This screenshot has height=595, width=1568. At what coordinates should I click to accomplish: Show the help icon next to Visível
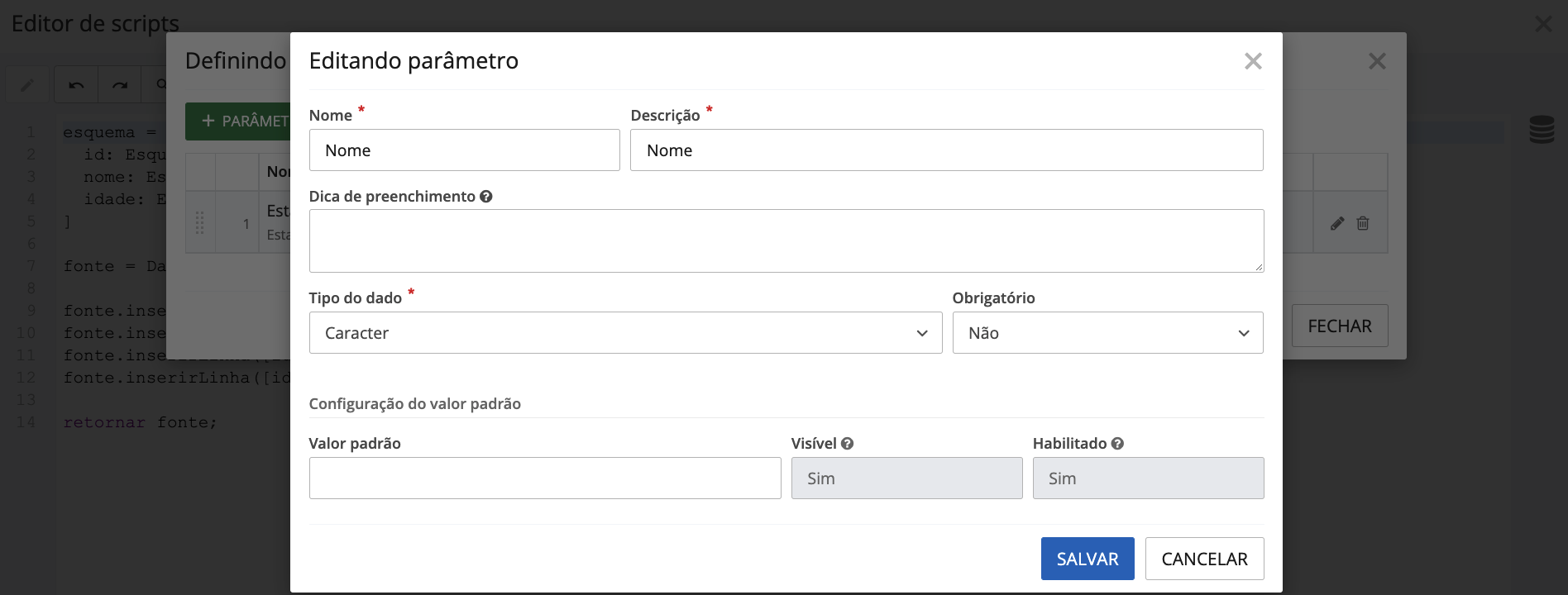coord(847,444)
